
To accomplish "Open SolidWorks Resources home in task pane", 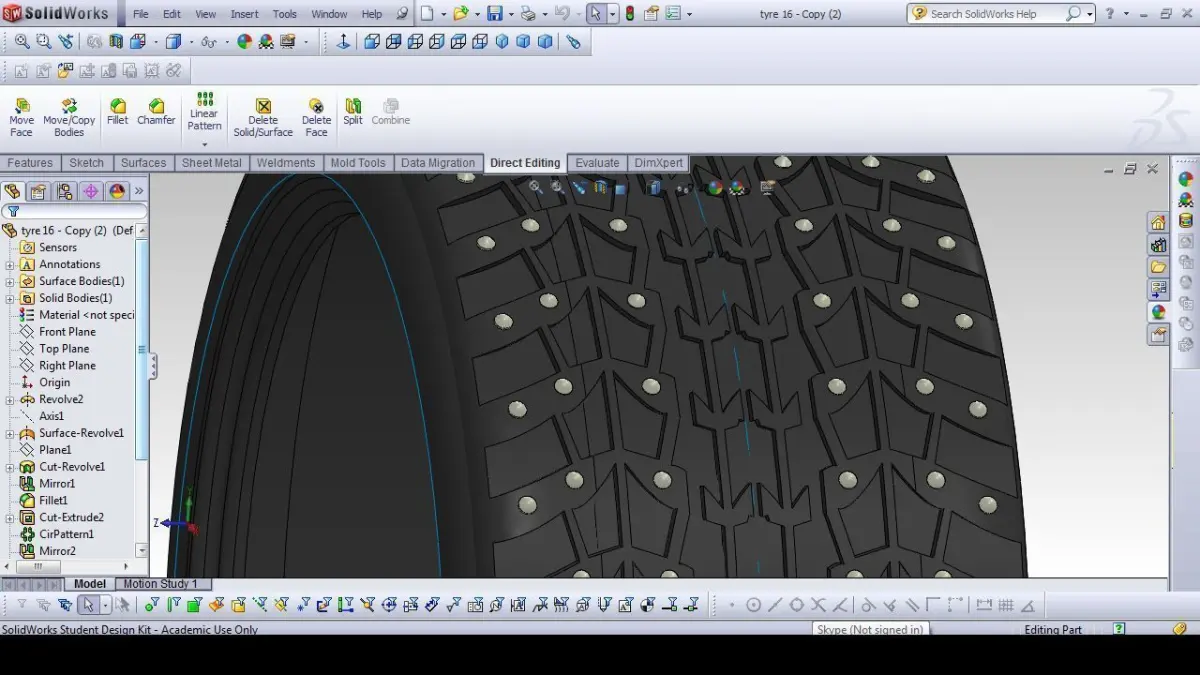I will tap(1158, 222).
